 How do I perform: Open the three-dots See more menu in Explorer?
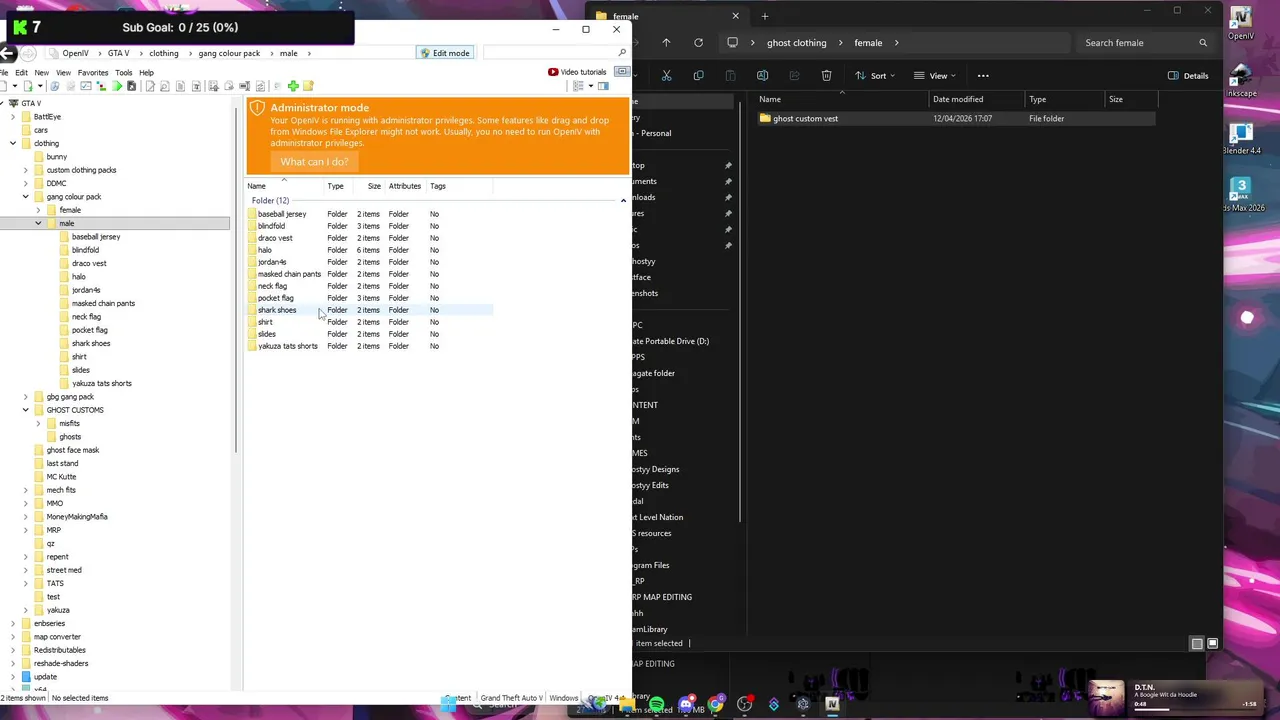click(983, 76)
